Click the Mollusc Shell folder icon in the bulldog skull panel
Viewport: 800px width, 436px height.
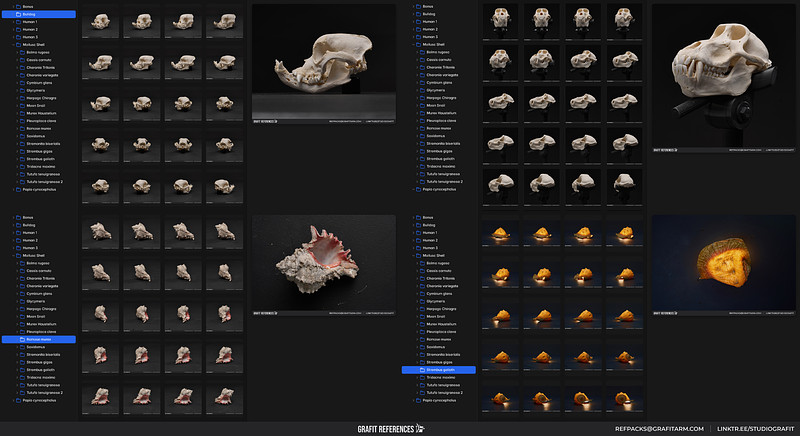coord(18,45)
